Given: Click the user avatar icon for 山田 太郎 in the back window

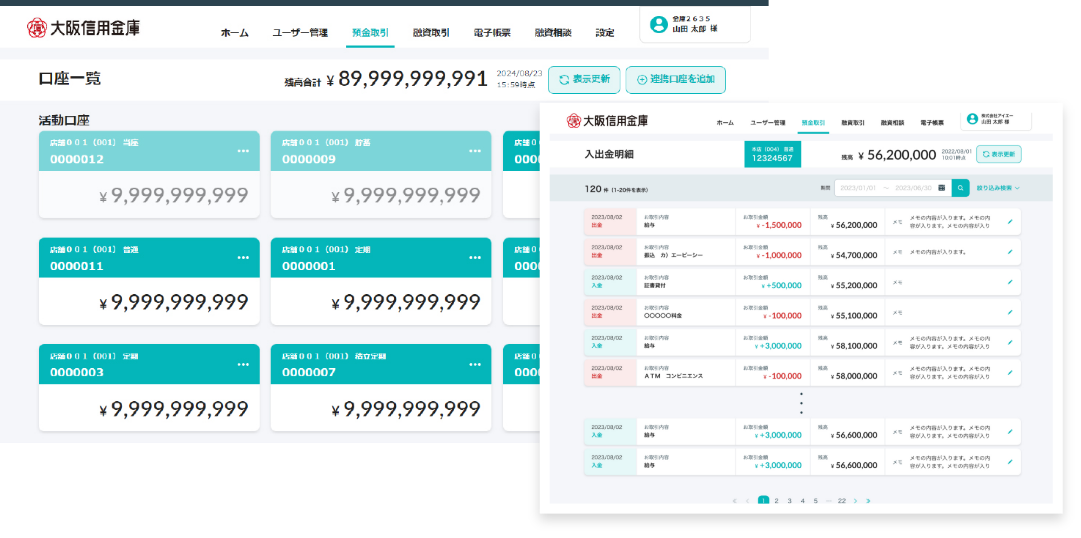Looking at the screenshot, I should click(x=658, y=24).
